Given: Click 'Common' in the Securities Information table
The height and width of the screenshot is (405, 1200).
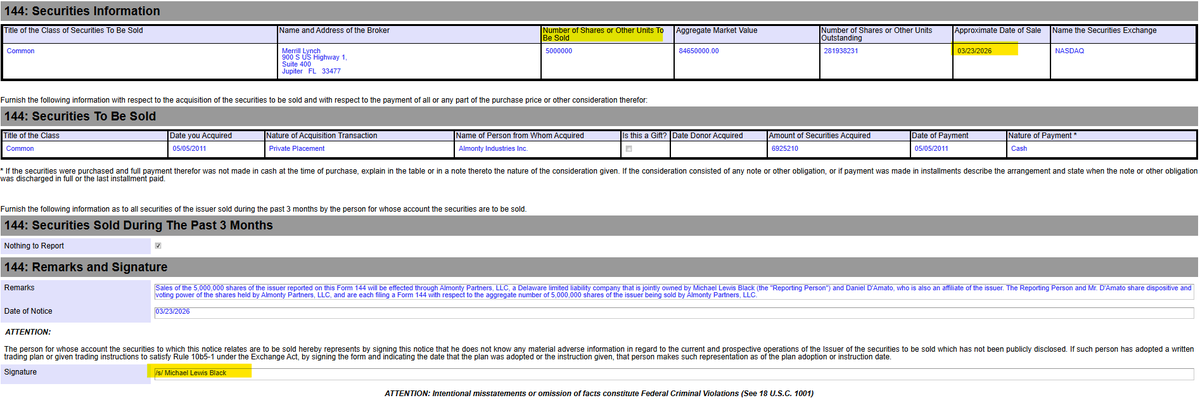Looking at the screenshot, I should point(20,50).
